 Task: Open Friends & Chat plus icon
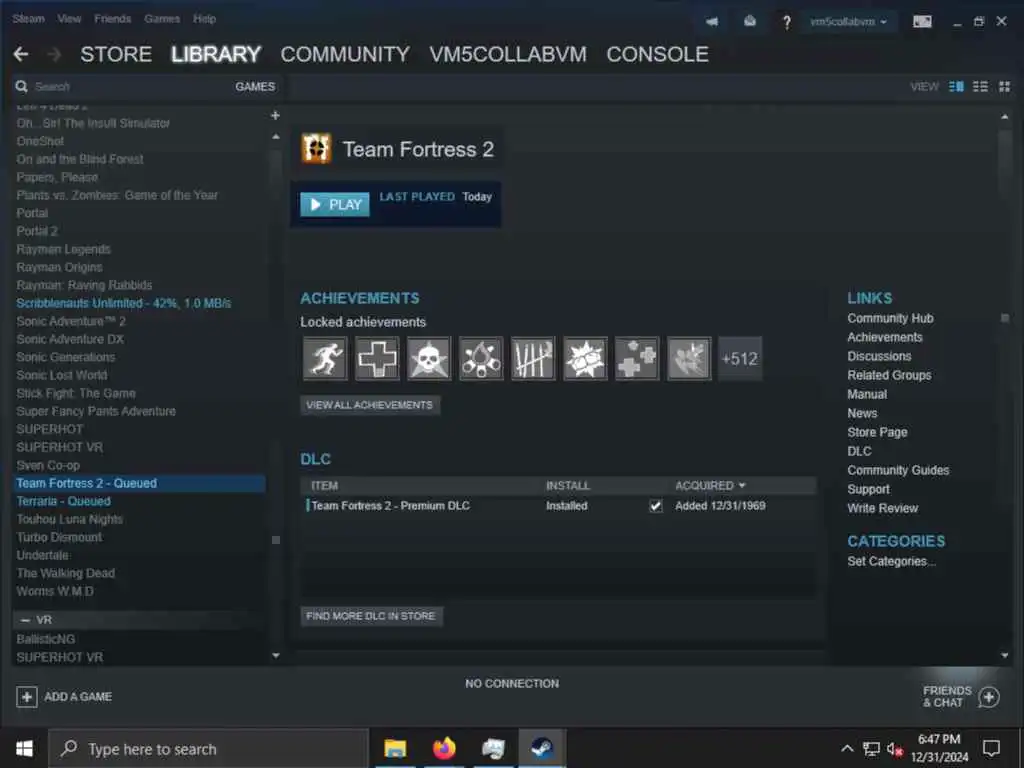tap(989, 697)
